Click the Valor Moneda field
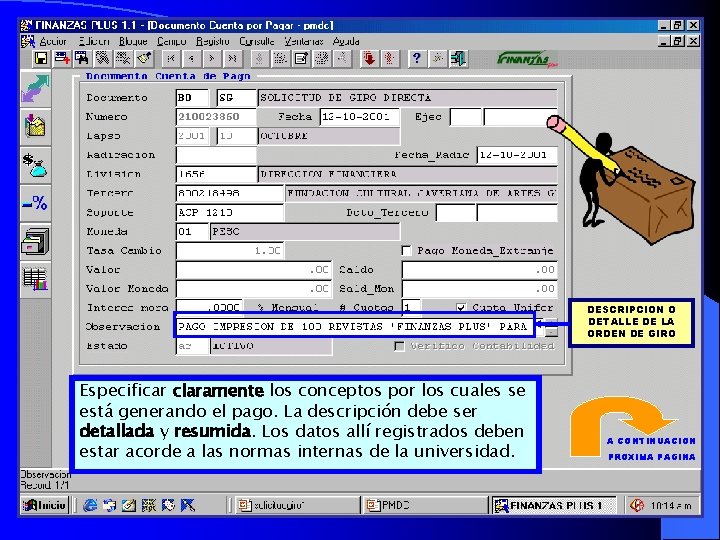Screen dimensions: 720x540 [253, 289]
